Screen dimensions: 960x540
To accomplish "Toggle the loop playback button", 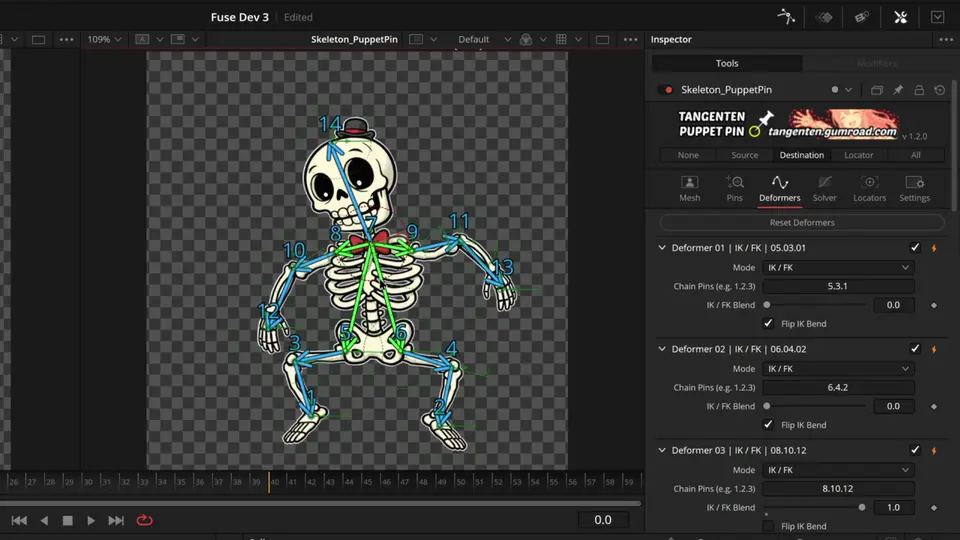I will pyautogui.click(x=144, y=520).
